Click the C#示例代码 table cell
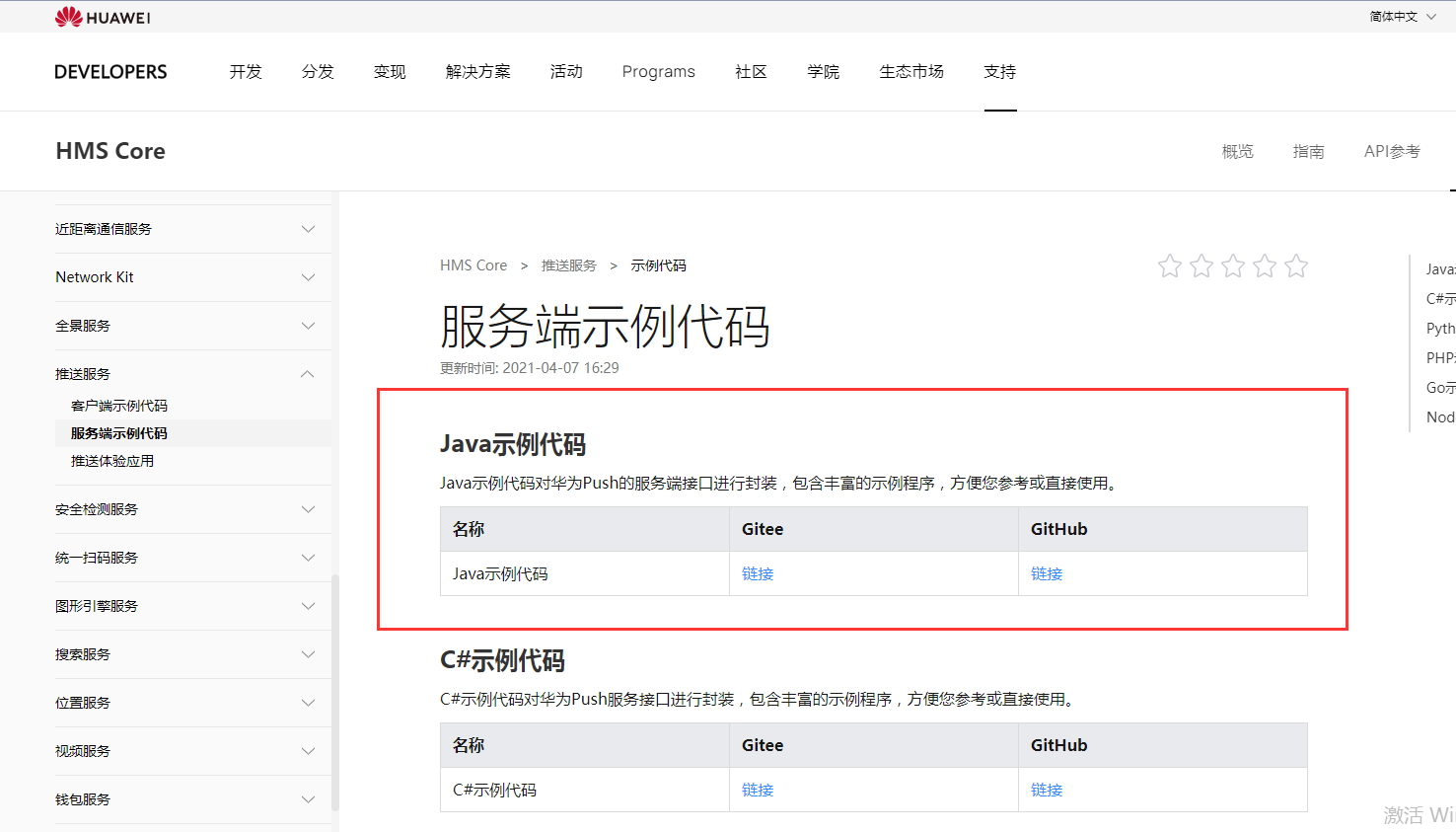The image size is (1456, 832). click(585, 790)
